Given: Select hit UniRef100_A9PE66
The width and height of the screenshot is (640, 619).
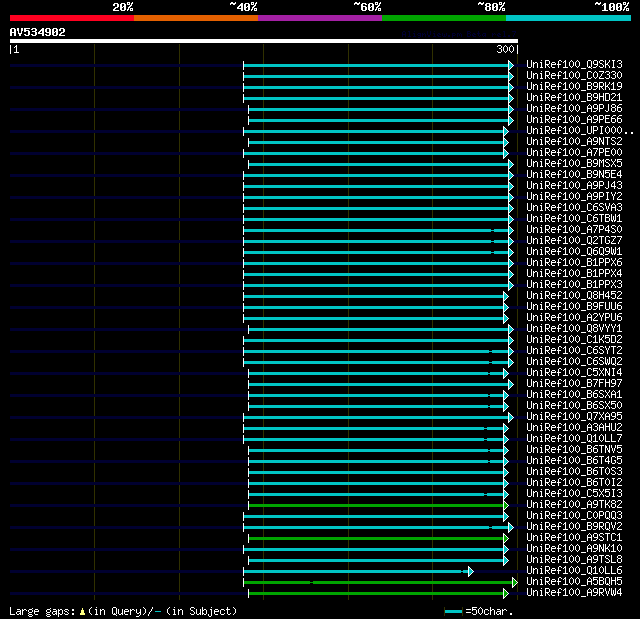Looking at the screenshot, I should pyautogui.click(x=574, y=120).
